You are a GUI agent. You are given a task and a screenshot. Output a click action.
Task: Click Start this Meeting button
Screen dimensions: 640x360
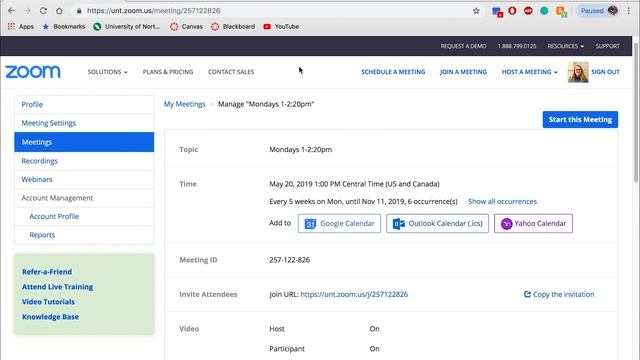[580, 120]
